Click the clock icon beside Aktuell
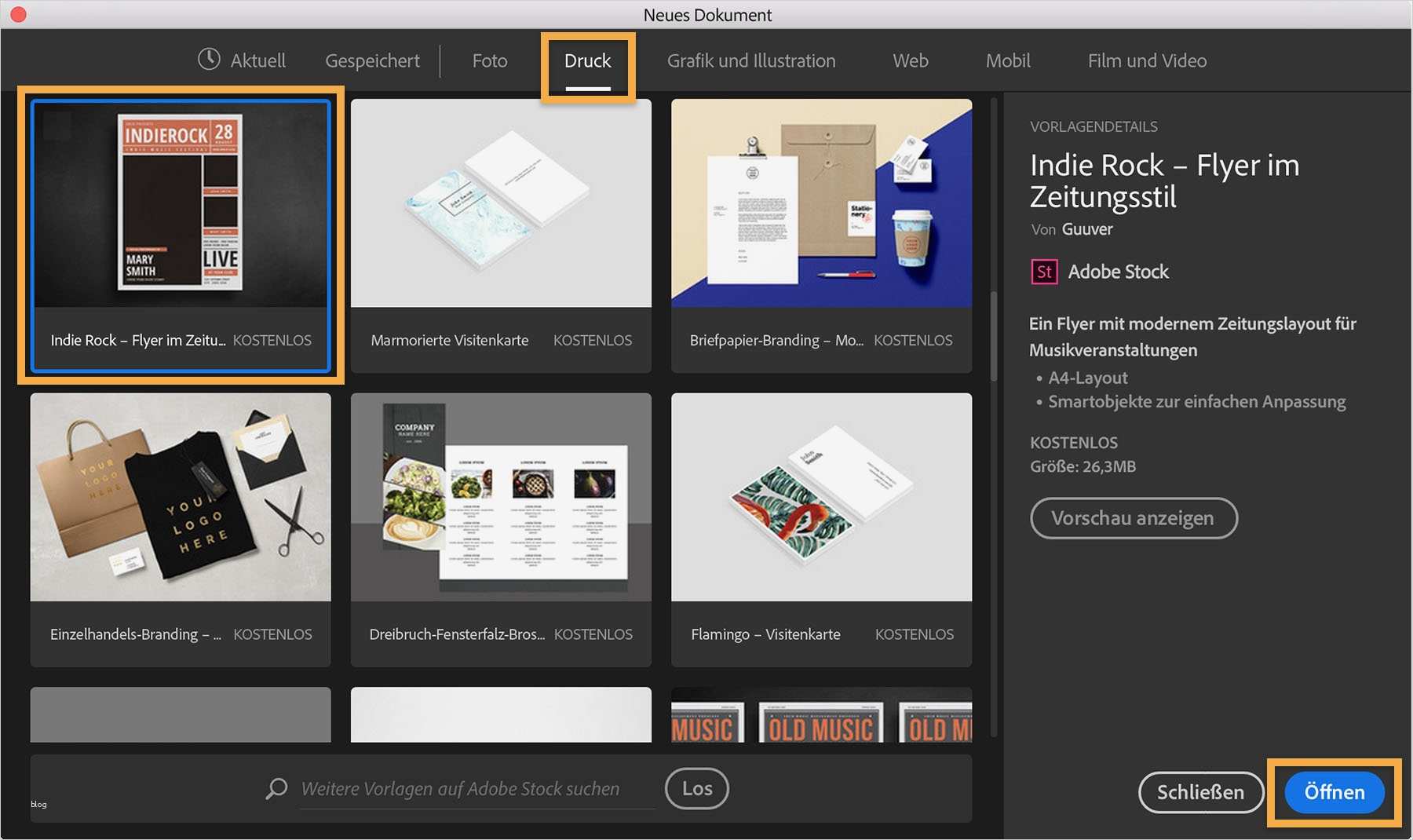 pyautogui.click(x=209, y=59)
